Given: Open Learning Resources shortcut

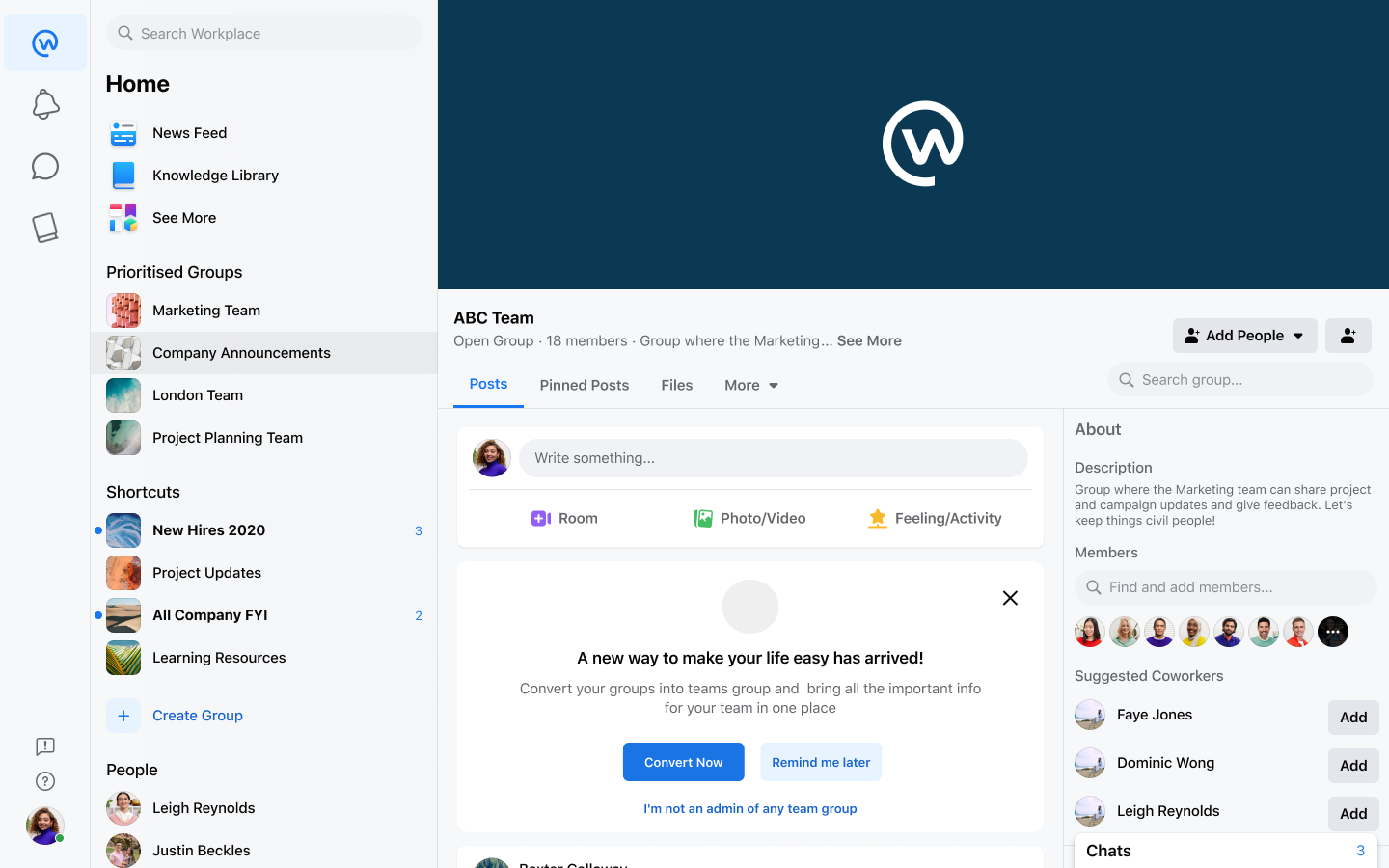Looking at the screenshot, I should pyautogui.click(x=263, y=658).
